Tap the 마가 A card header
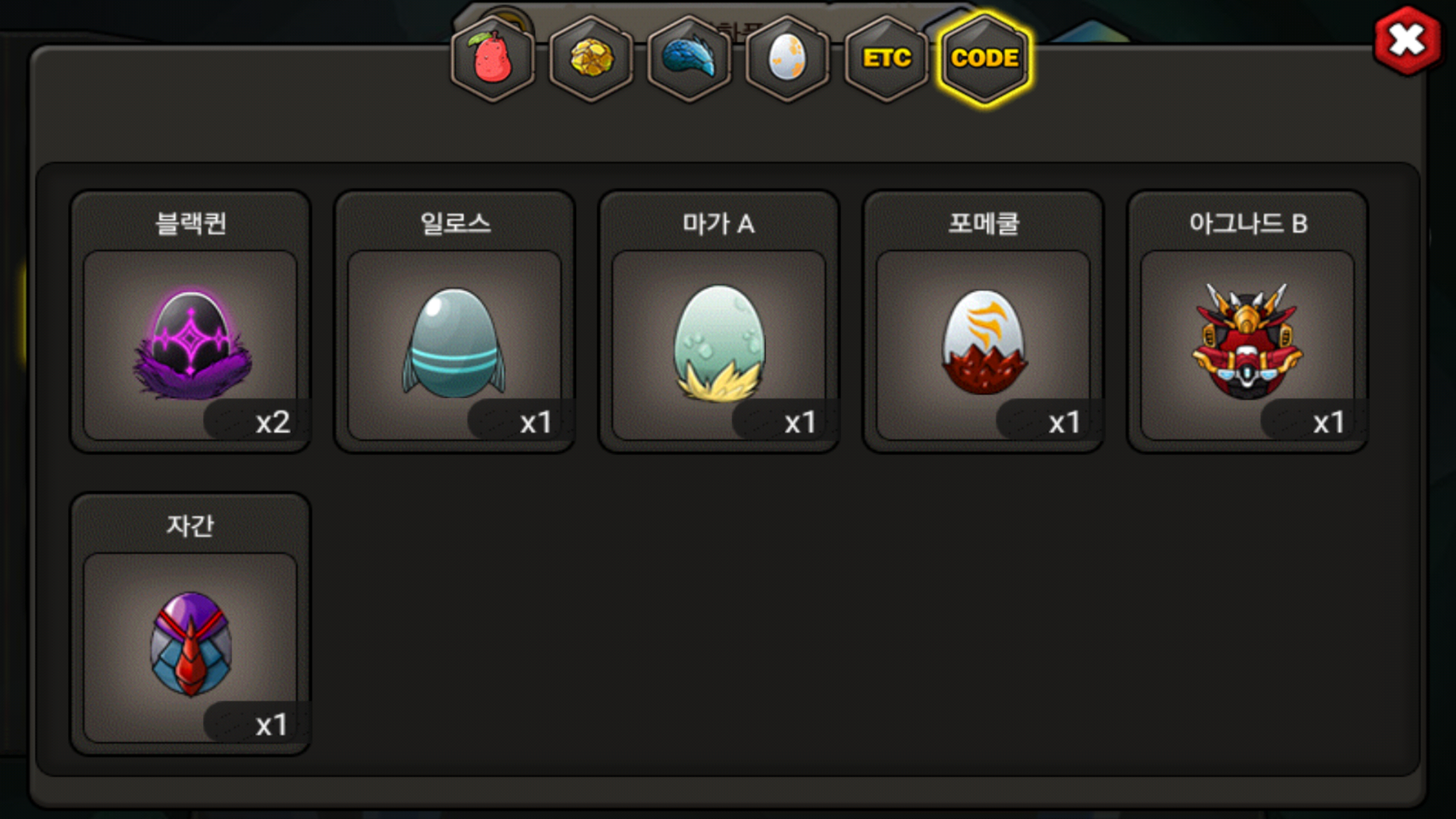Screen dimensions: 1456x819 click(719, 224)
